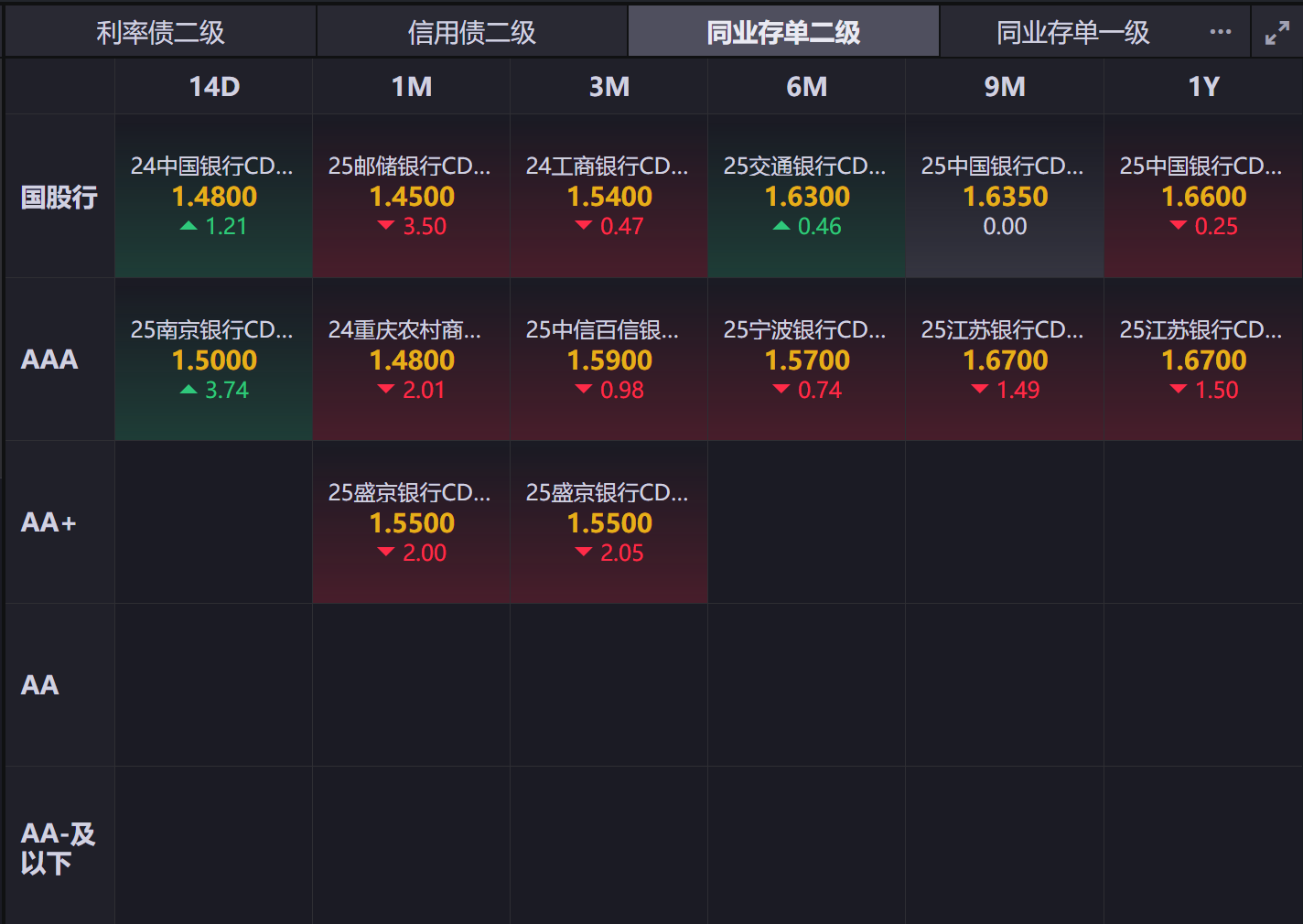
Task: Switch to the 信用债二级 tab
Action: pyautogui.click(x=472, y=32)
